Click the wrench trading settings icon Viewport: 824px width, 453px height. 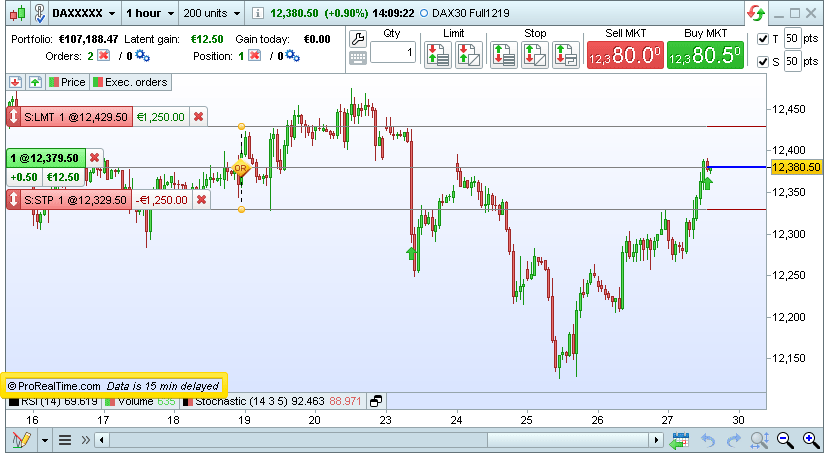(x=358, y=36)
